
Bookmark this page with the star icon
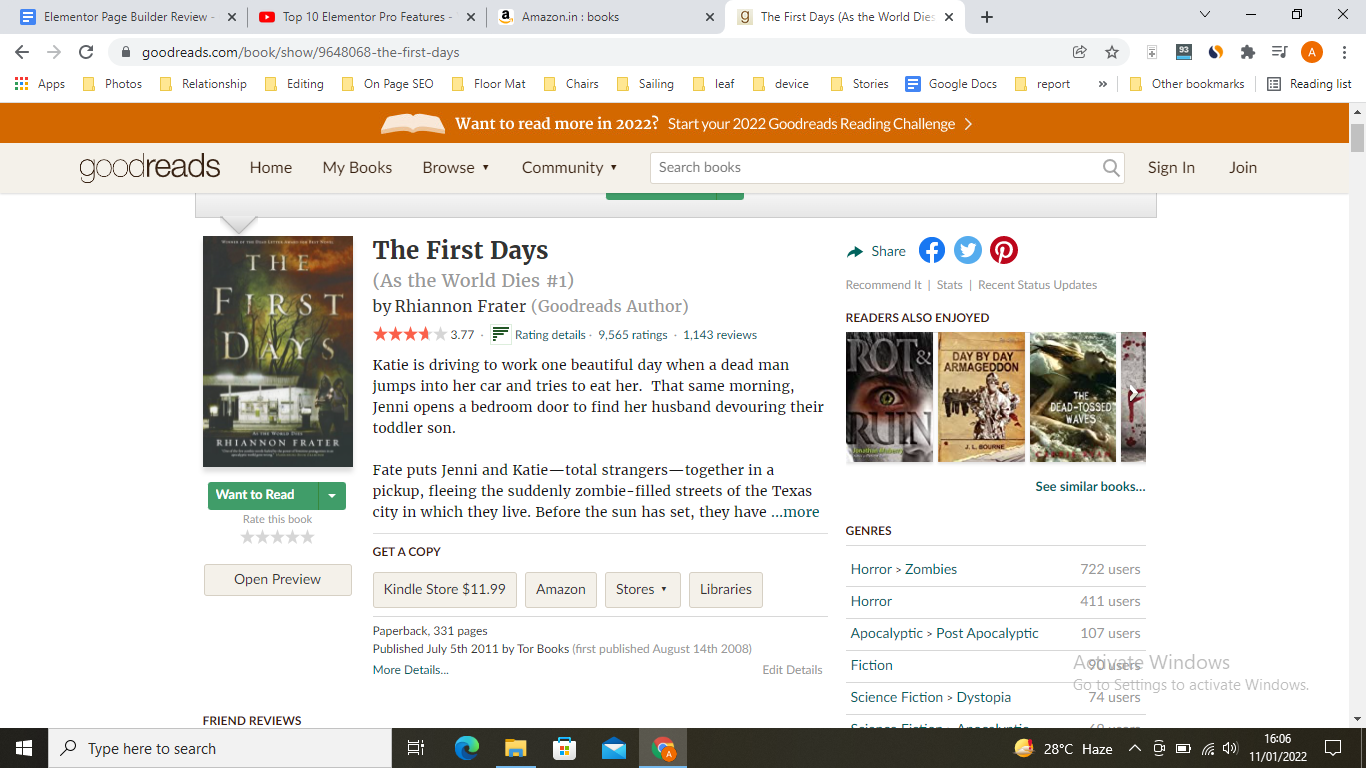click(x=1112, y=52)
